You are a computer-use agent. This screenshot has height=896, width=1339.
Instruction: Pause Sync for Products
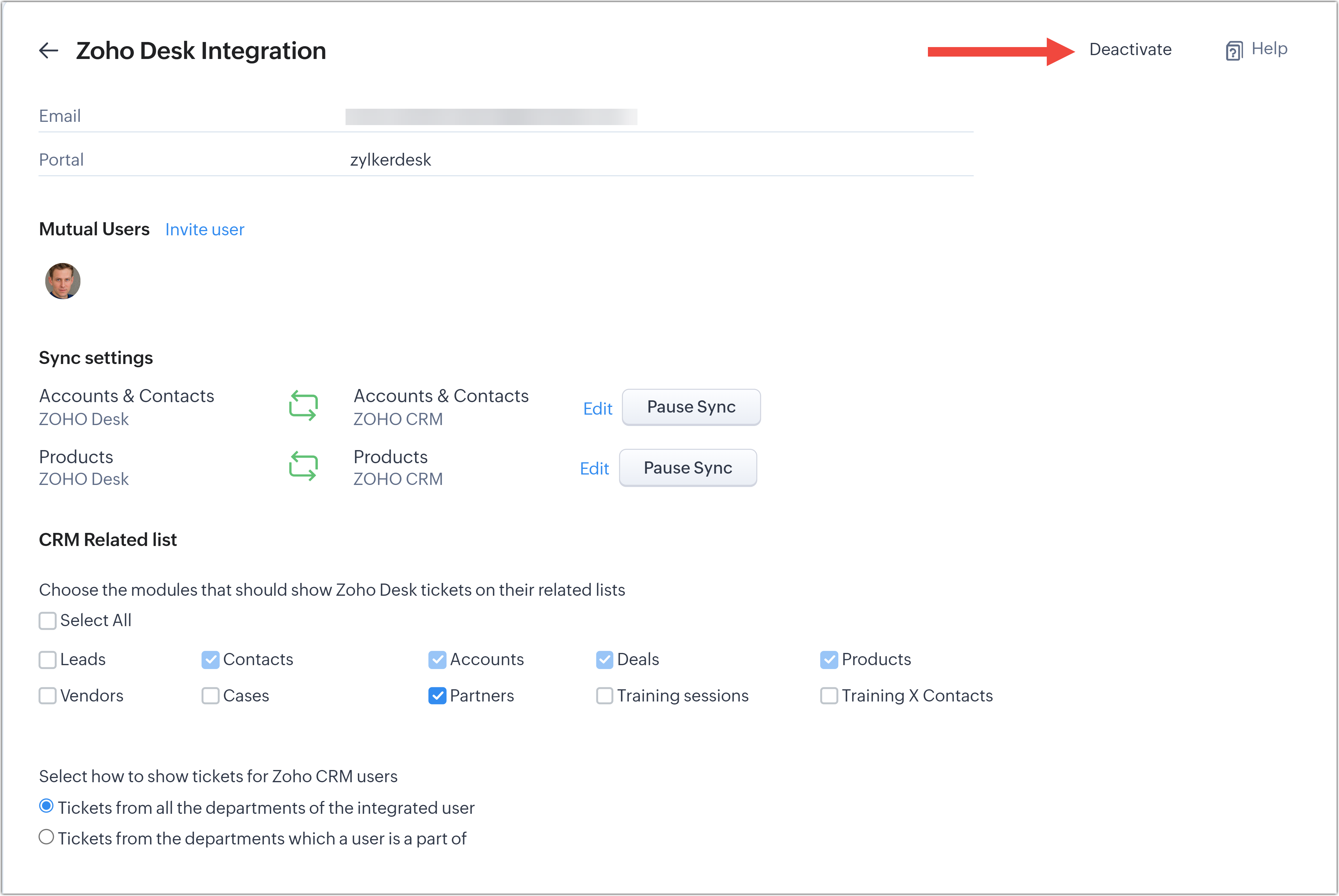tap(688, 468)
